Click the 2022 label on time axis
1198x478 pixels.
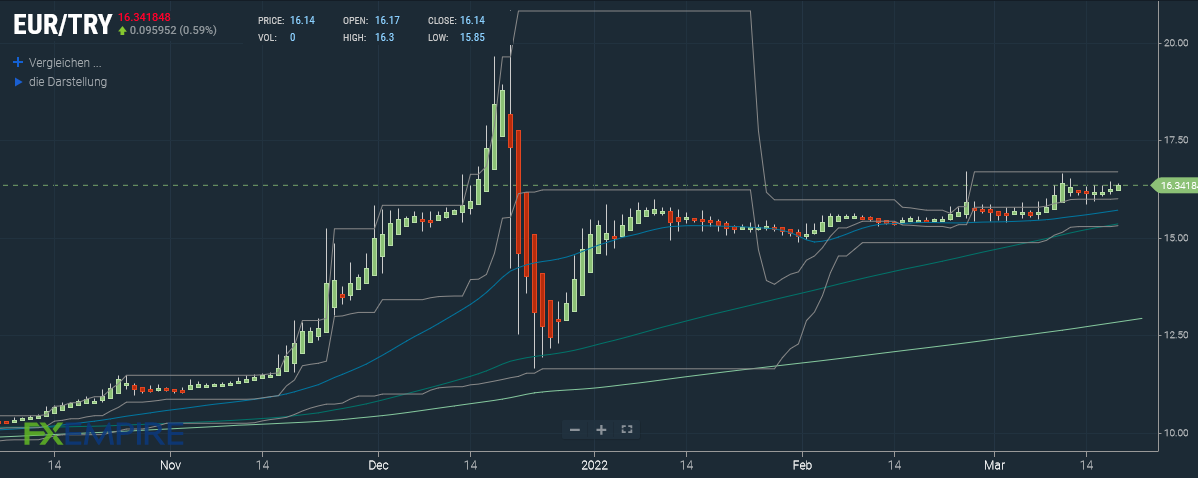pos(594,464)
